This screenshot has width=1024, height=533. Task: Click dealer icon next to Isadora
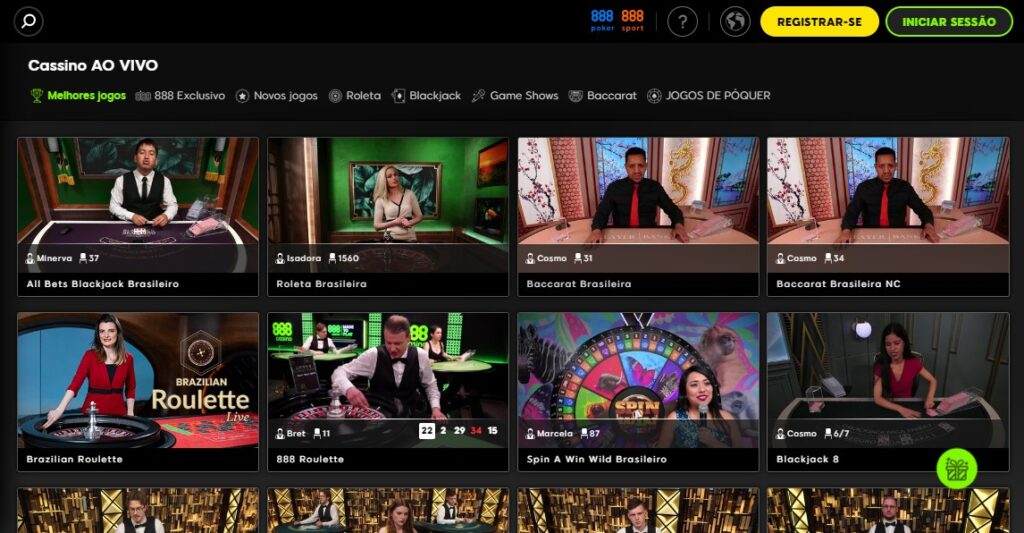pyautogui.click(x=280, y=259)
